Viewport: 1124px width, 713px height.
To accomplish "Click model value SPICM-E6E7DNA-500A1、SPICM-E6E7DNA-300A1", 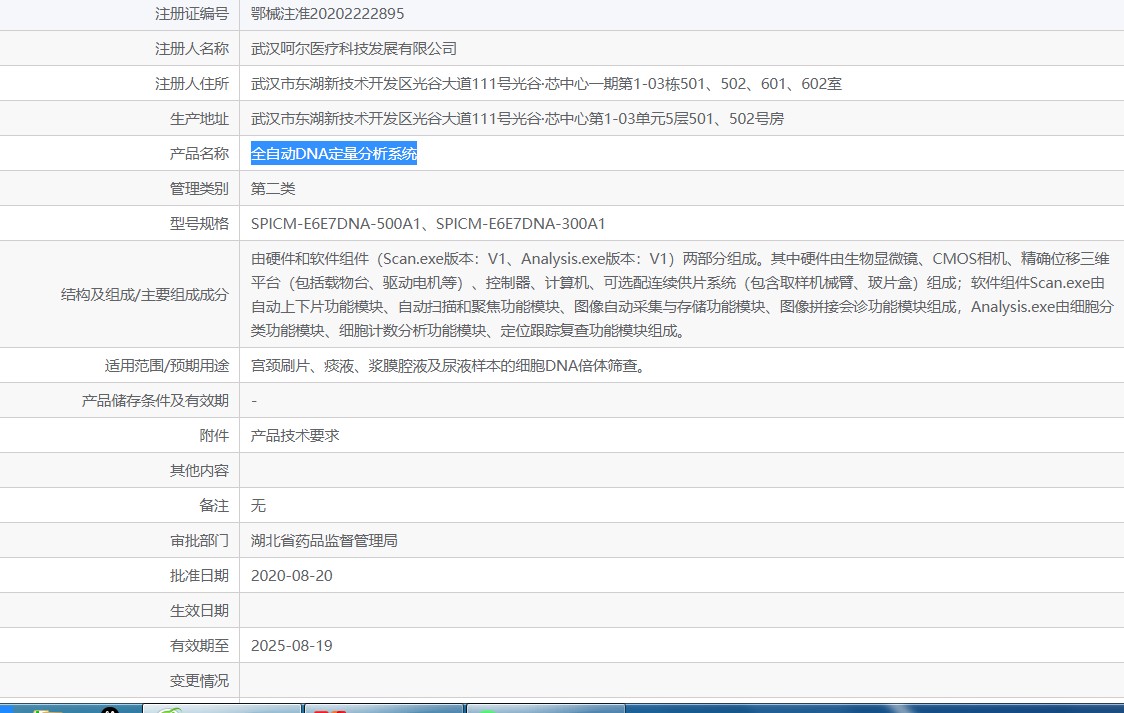I will 428,224.
